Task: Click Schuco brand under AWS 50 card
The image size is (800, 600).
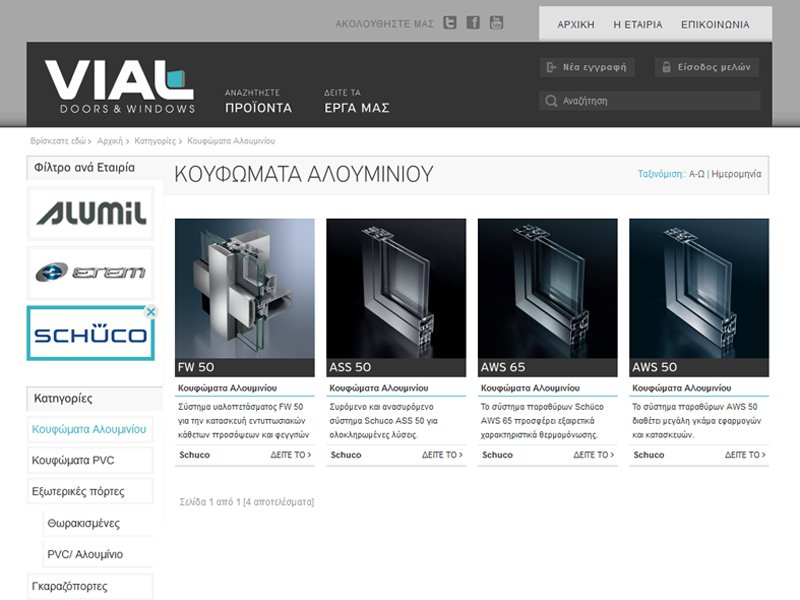Action: pyautogui.click(x=649, y=455)
